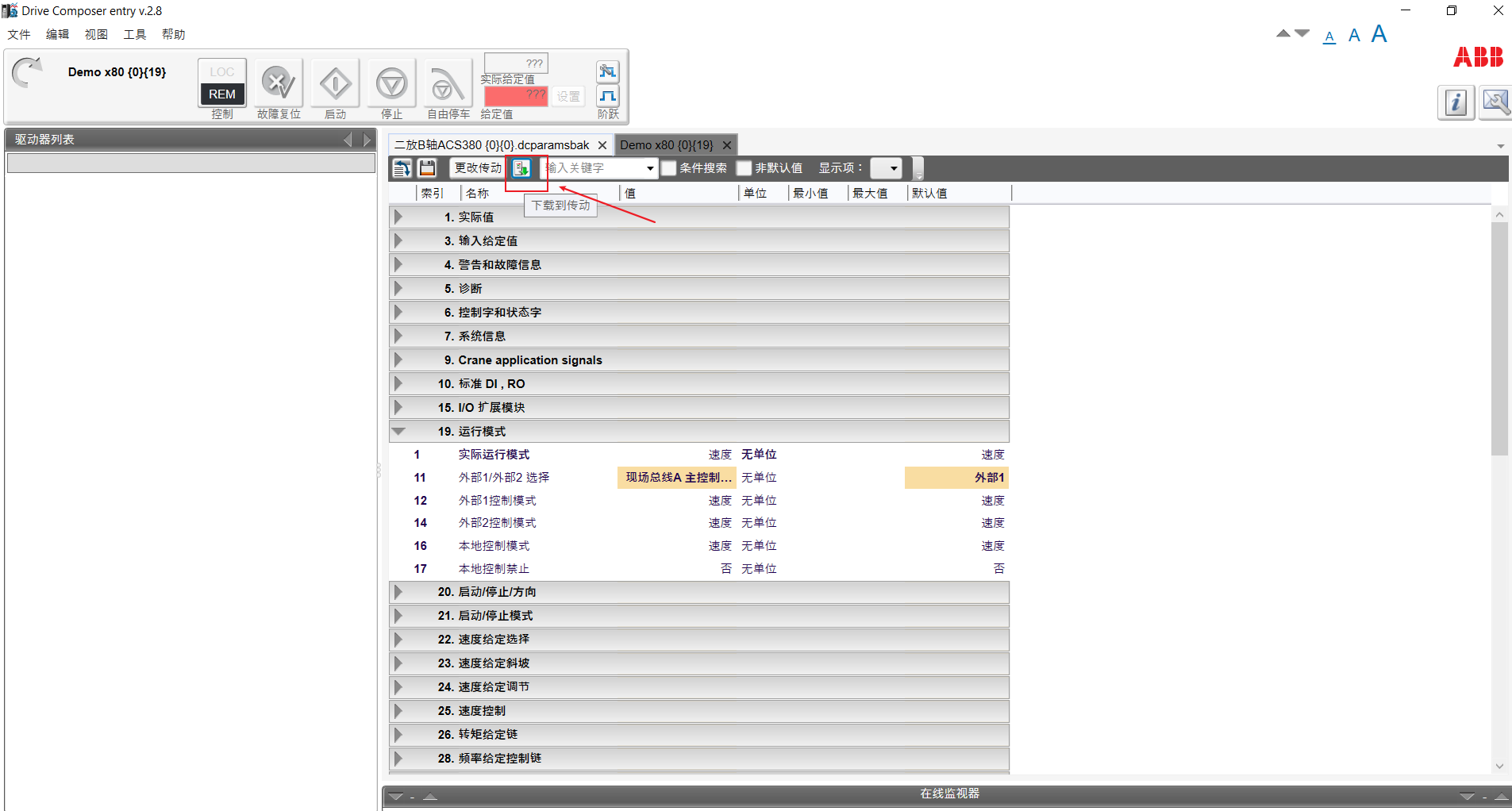Collapse group 19. 运行模式
This screenshot has height=811, width=1512.
(398, 431)
